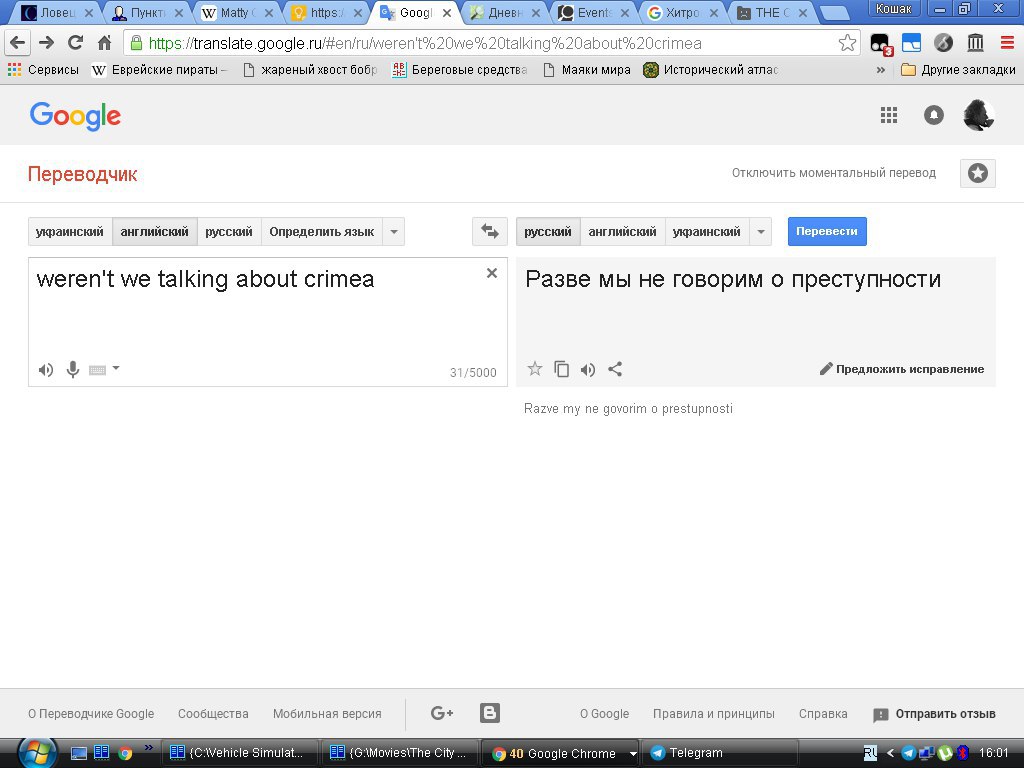1024x768 pixels.
Task: Clear the source text with X
Action: 491,273
